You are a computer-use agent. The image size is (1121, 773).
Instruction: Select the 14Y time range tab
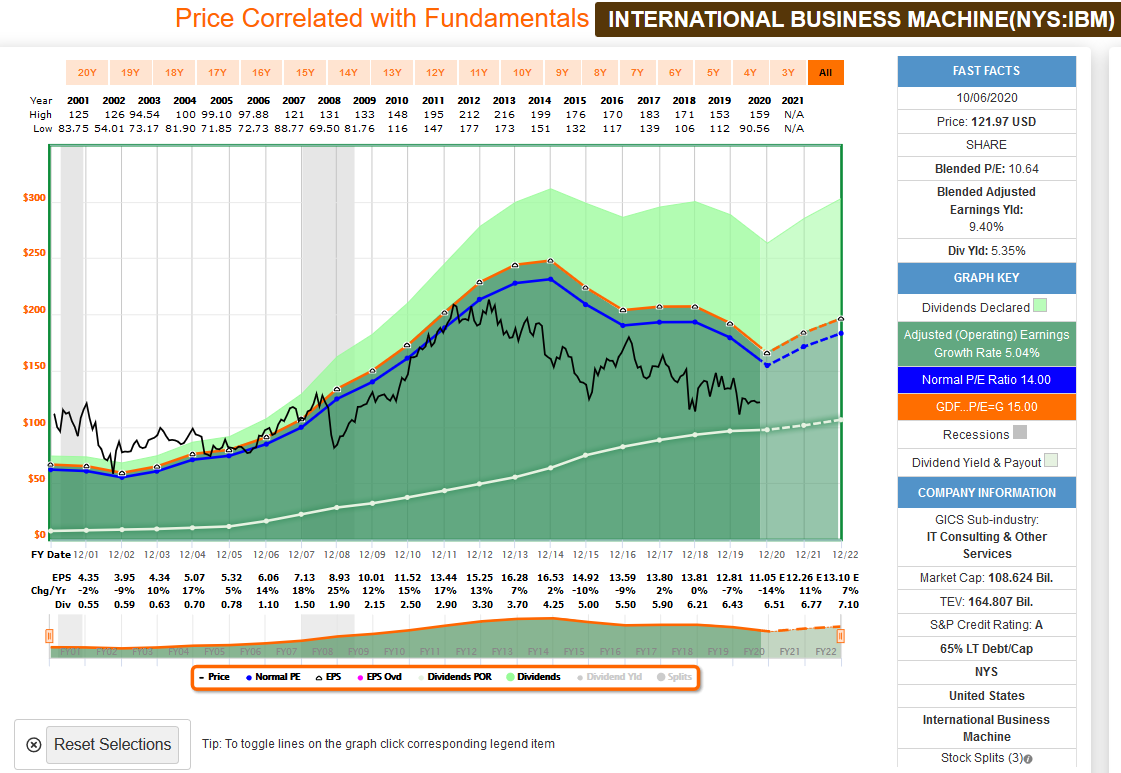pos(348,72)
